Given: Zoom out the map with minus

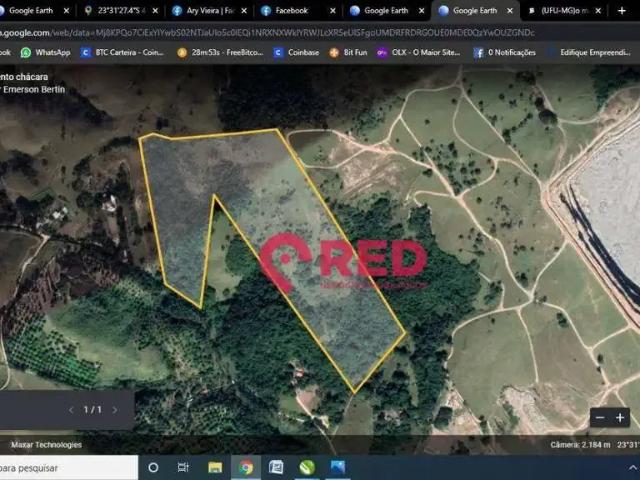Looking at the screenshot, I should coord(600,418).
